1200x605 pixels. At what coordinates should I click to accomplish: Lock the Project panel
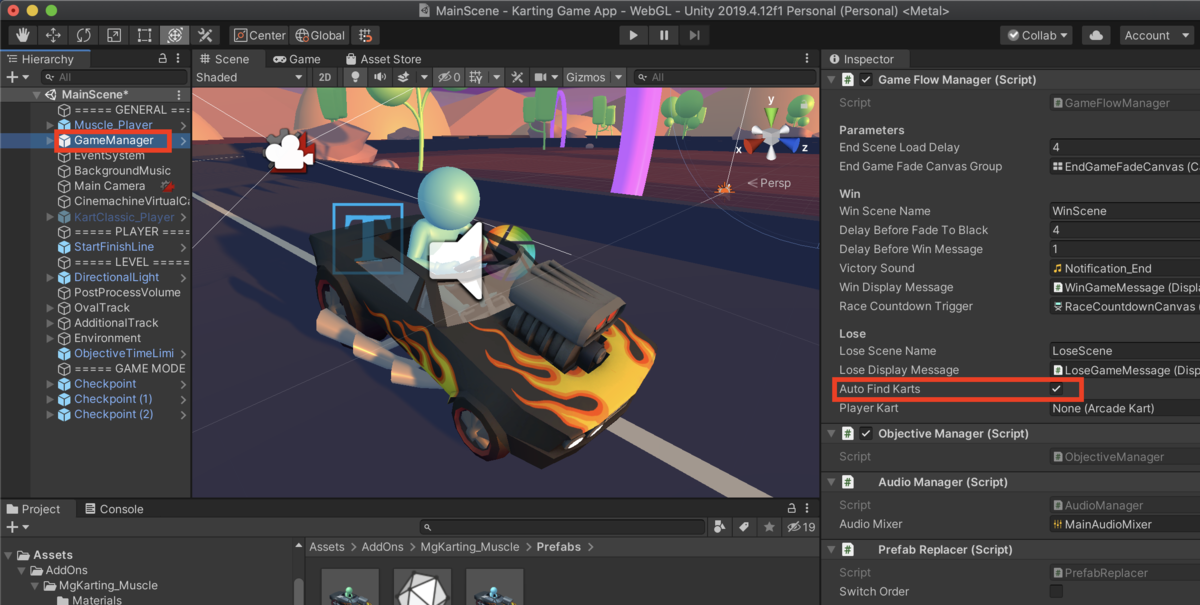(x=792, y=509)
